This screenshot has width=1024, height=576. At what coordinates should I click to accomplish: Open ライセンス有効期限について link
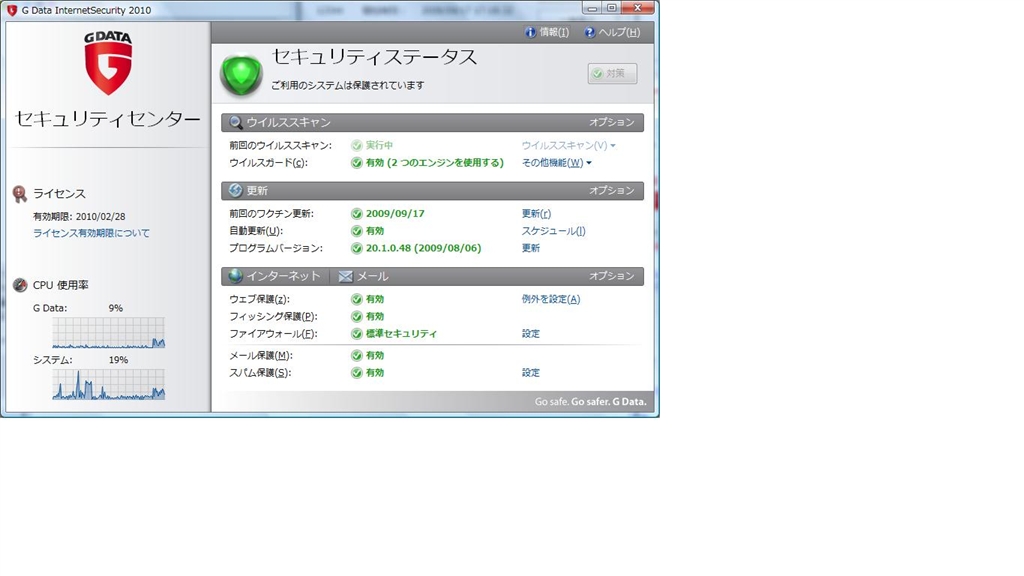point(91,232)
